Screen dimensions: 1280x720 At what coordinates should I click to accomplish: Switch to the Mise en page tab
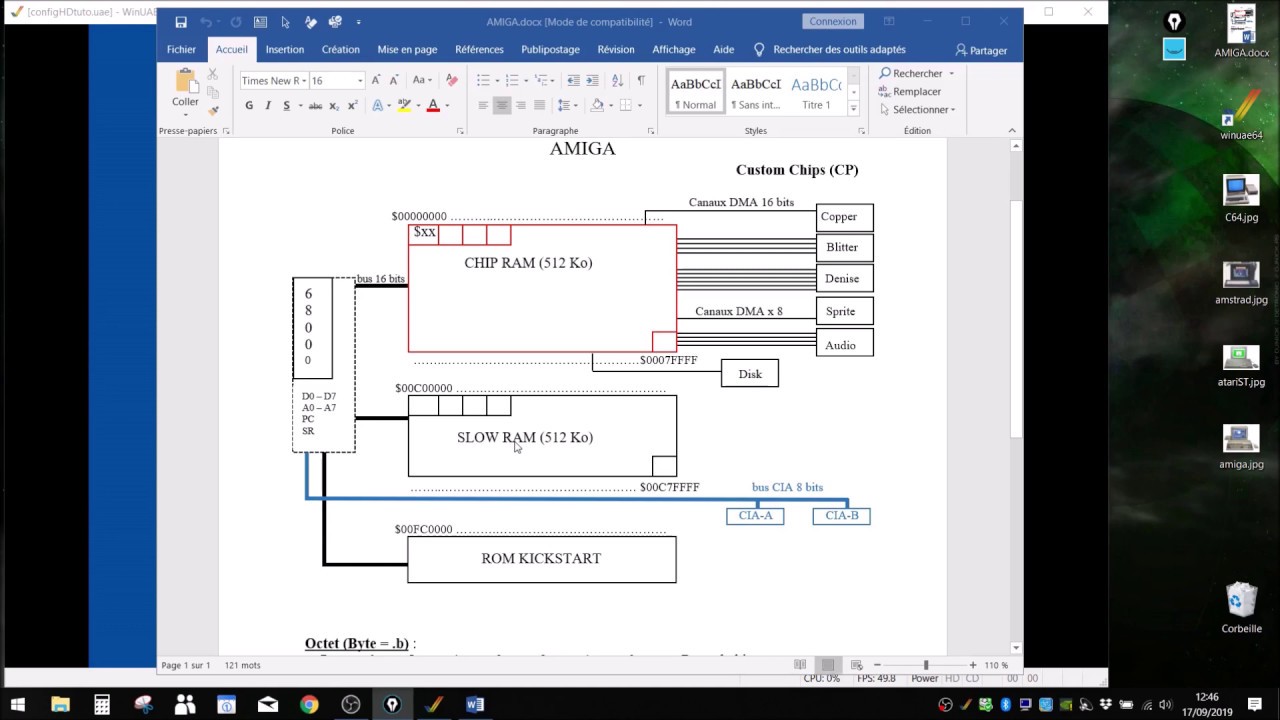pyautogui.click(x=407, y=49)
